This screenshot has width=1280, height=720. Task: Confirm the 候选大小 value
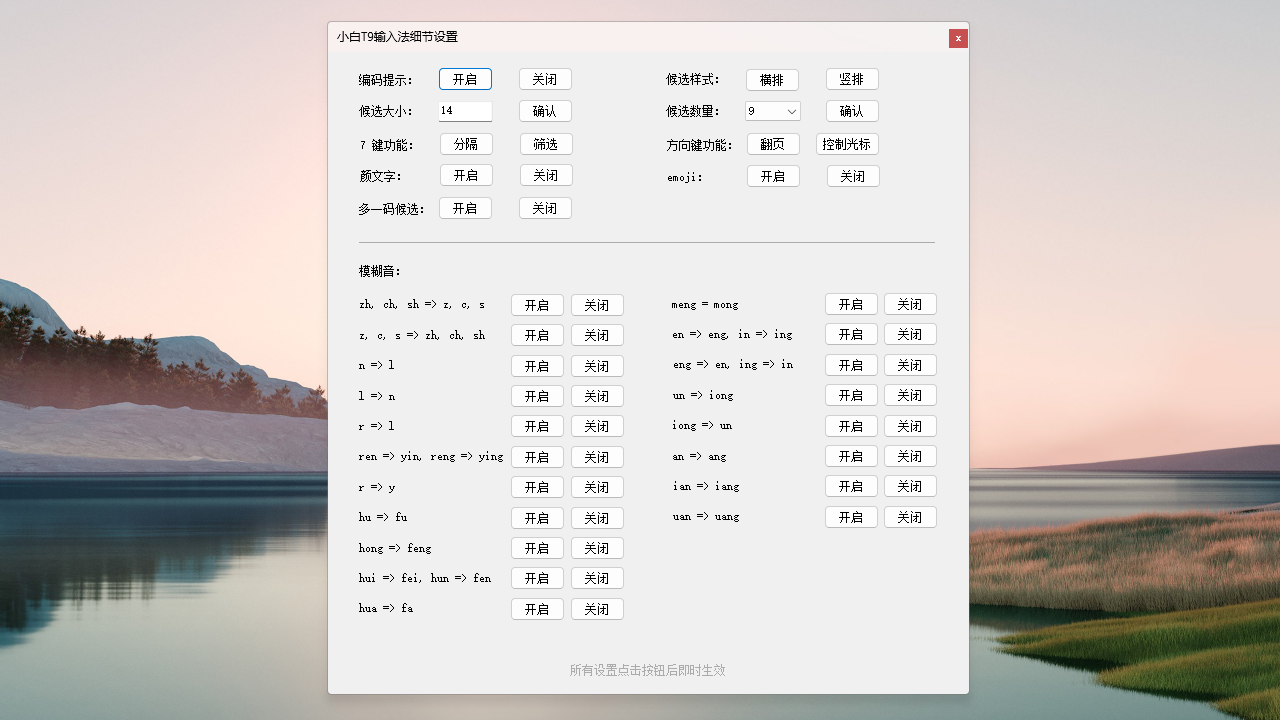(x=545, y=111)
